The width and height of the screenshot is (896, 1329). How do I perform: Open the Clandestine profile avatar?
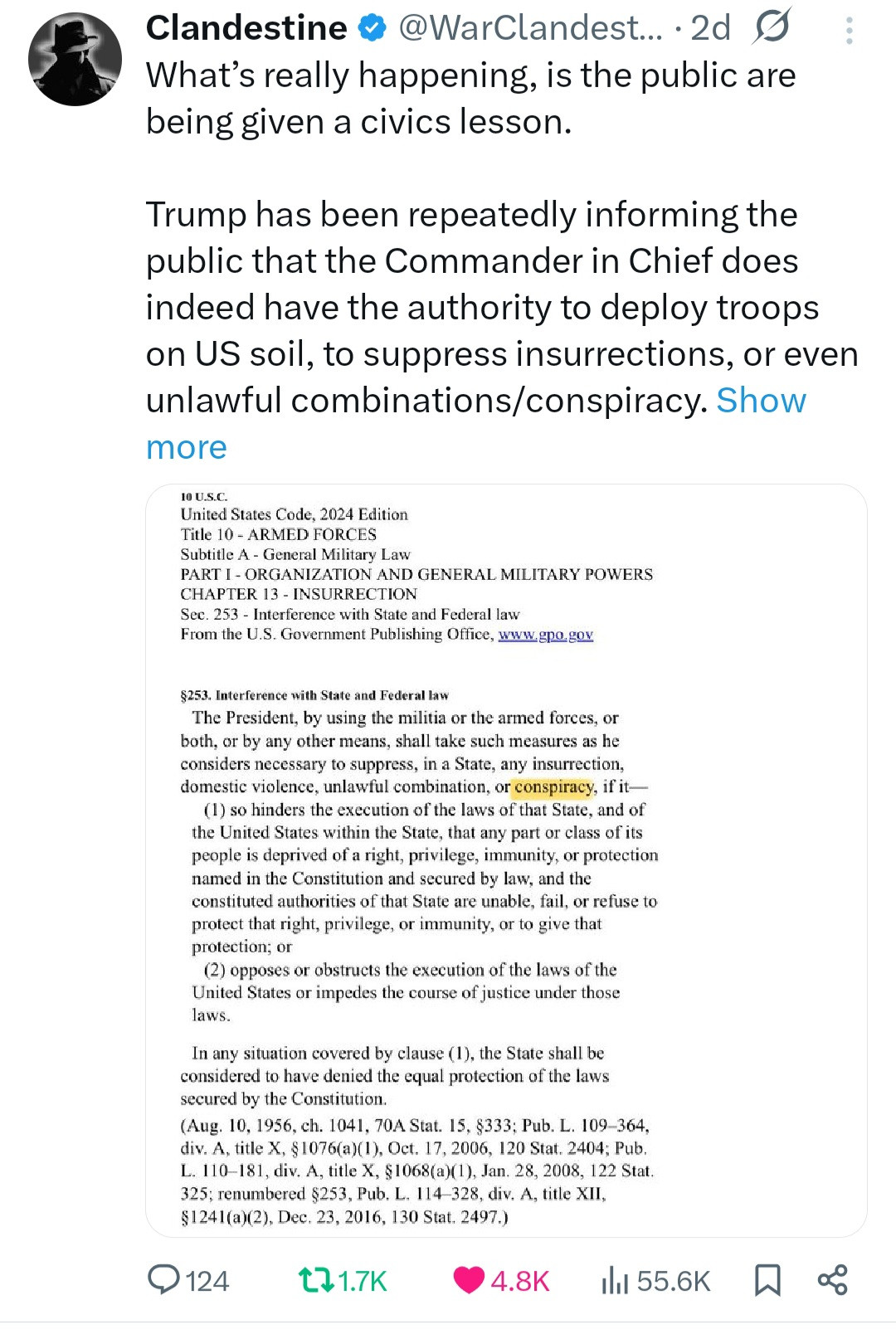(75, 60)
